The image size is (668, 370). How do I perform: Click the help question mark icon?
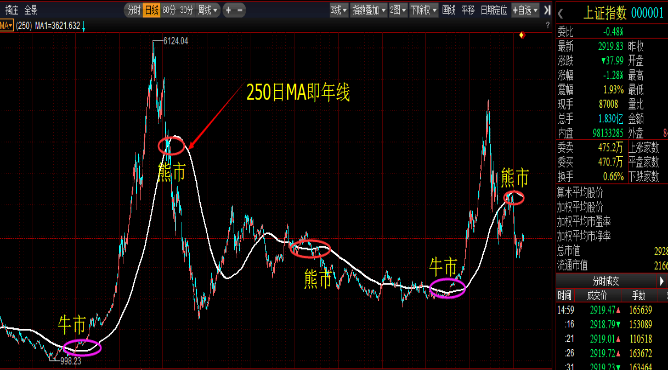pyautogui.click(x=547, y=26)
